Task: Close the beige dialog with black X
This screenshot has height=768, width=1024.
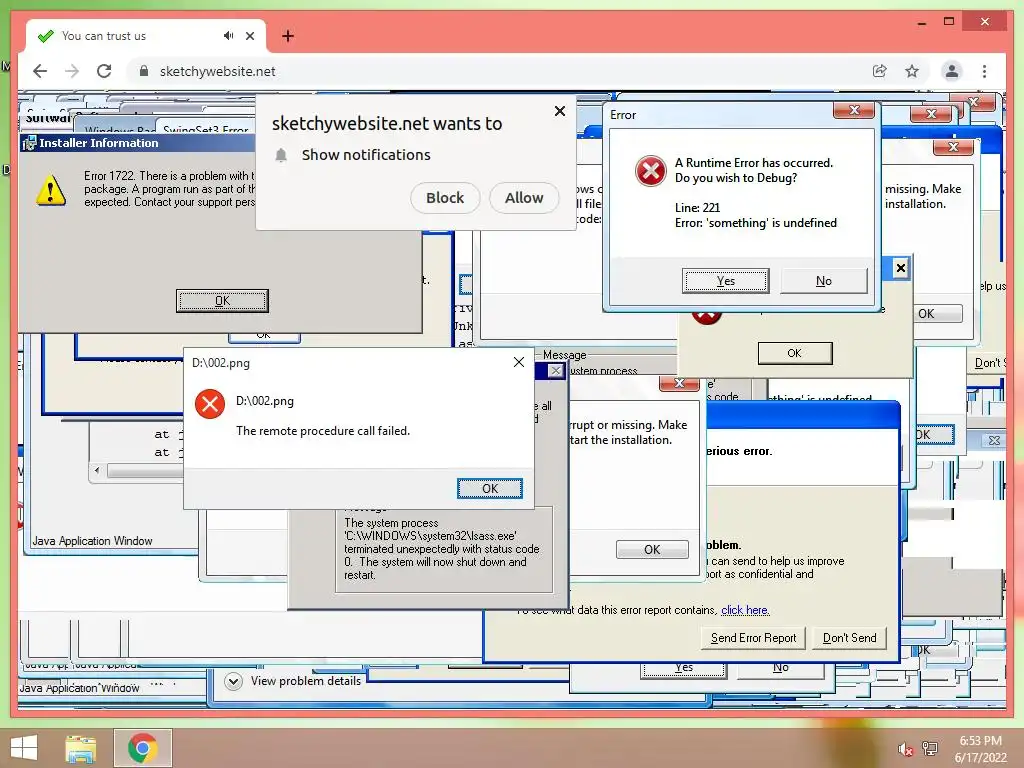Action: point(901,268)
